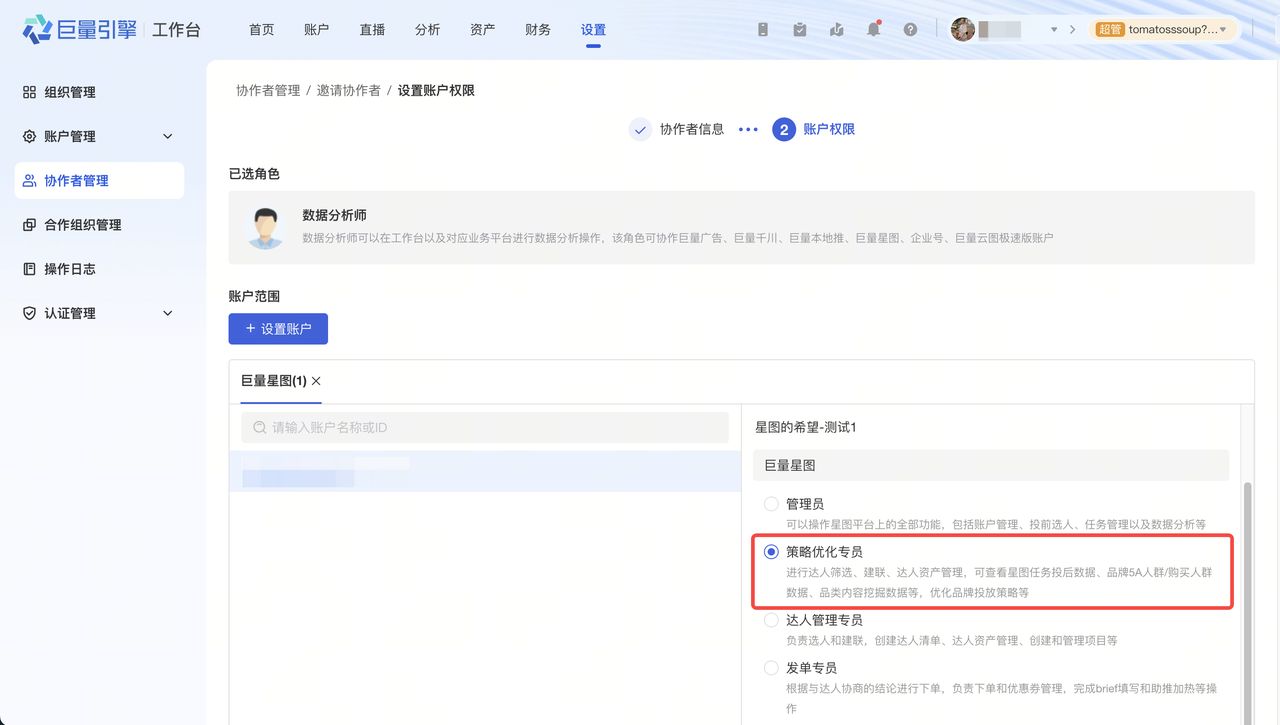Viewport: 1280px width, 725px height.
Task: Expand 账户管理 sidebar chevron
Action: (x=168, y=137)
